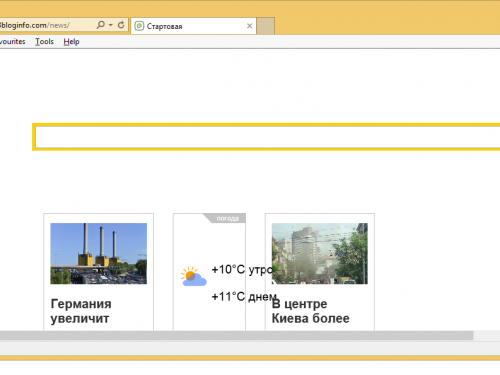Open the Kiev street photo thumbnail
The width and height of the screenshot is (500, 375).
pyautogui.click(x=320, y=254)
